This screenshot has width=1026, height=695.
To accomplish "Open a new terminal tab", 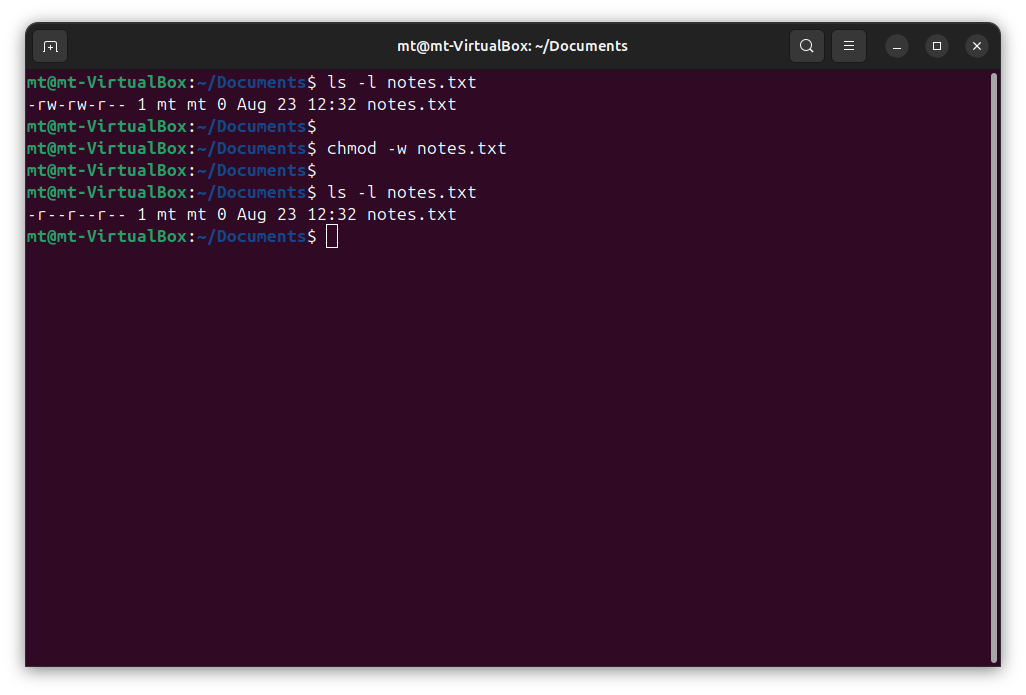I will 50,46.
